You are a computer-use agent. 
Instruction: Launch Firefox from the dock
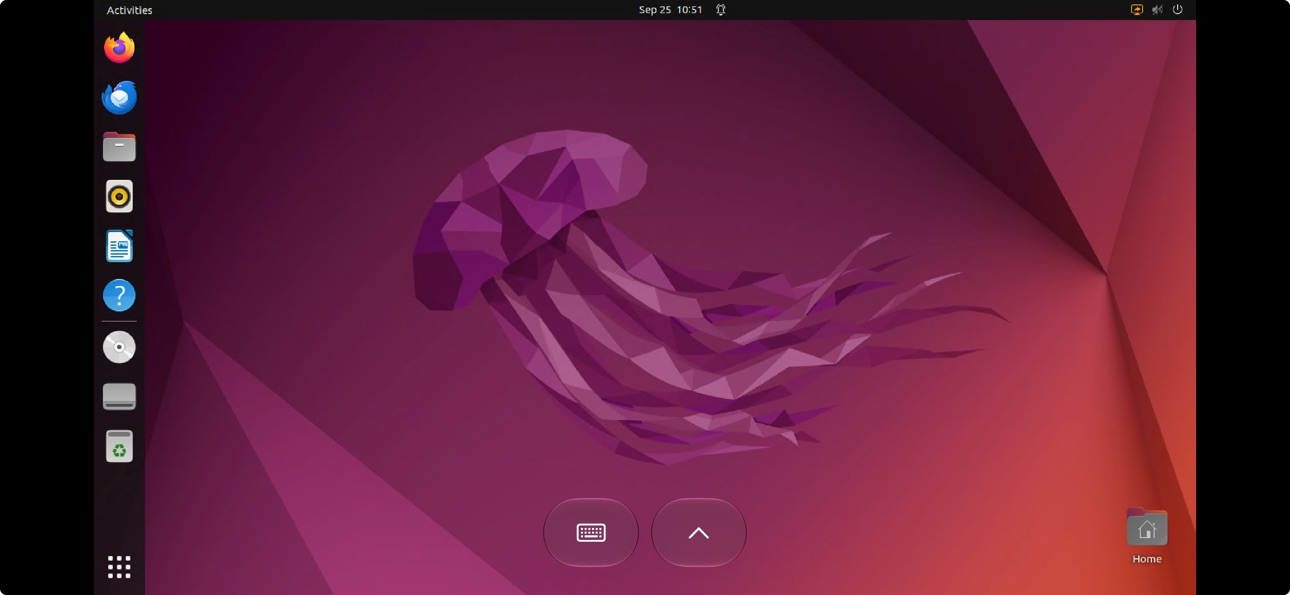(119, 47)
